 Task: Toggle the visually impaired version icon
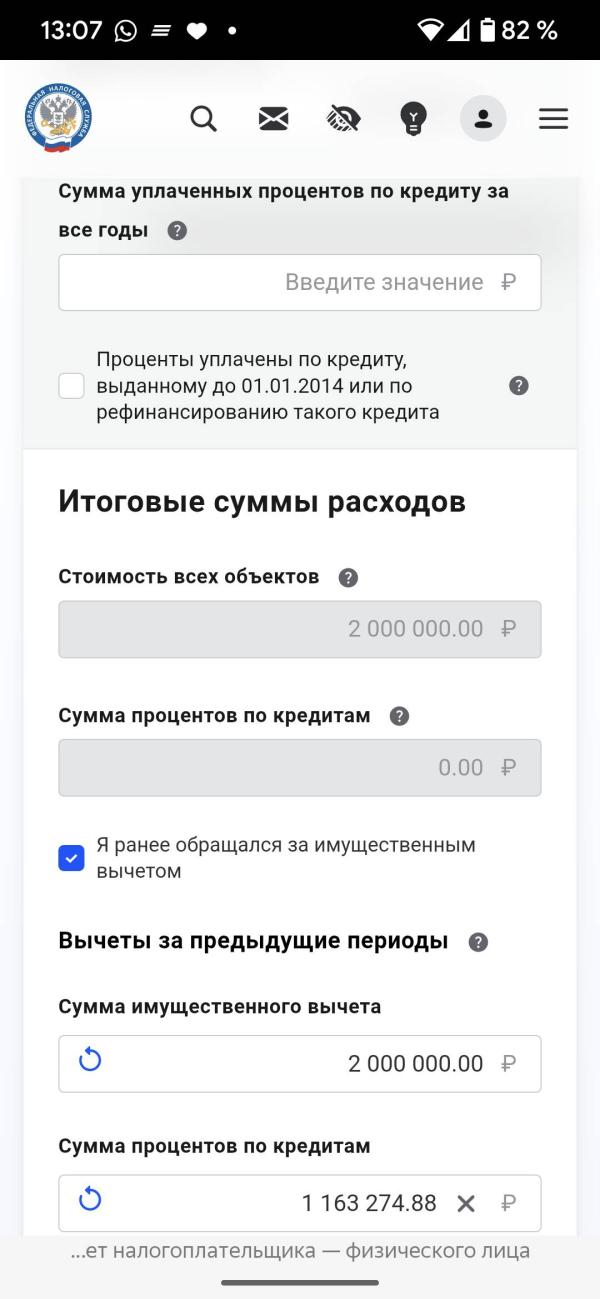343,119
